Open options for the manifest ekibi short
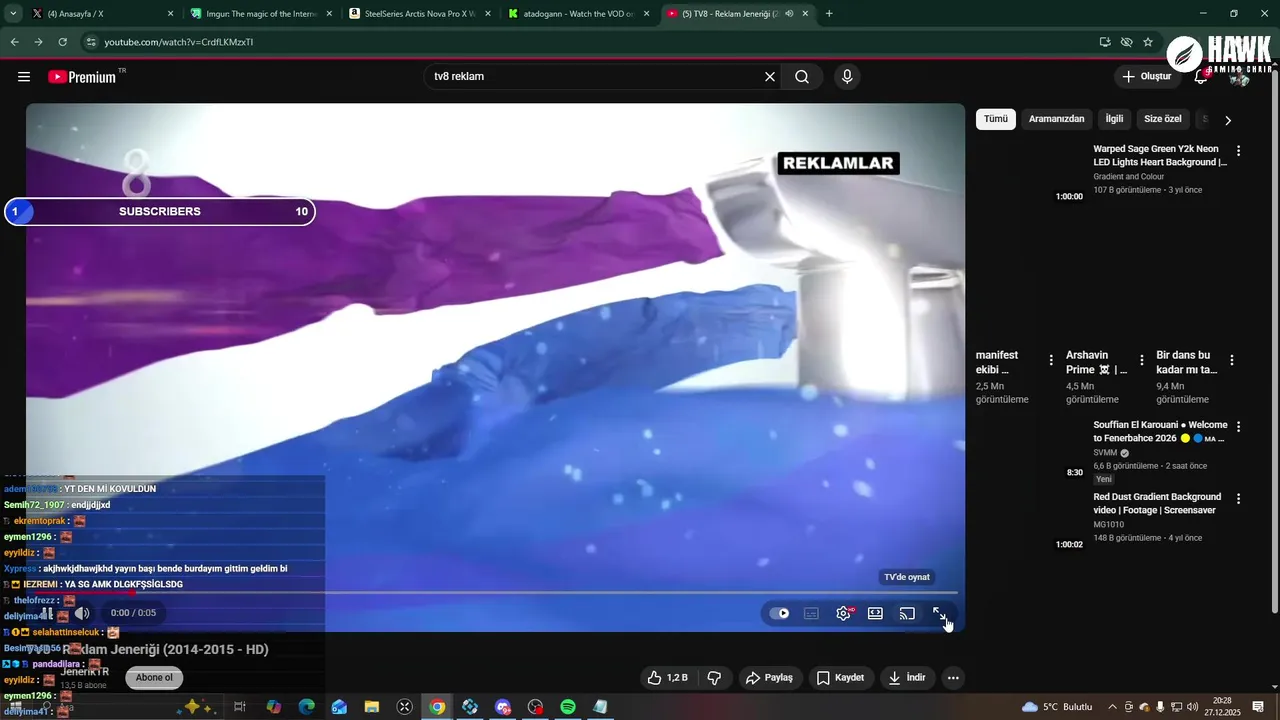This screenshot has height=720, width=1280. click(x=1051, y=360)
